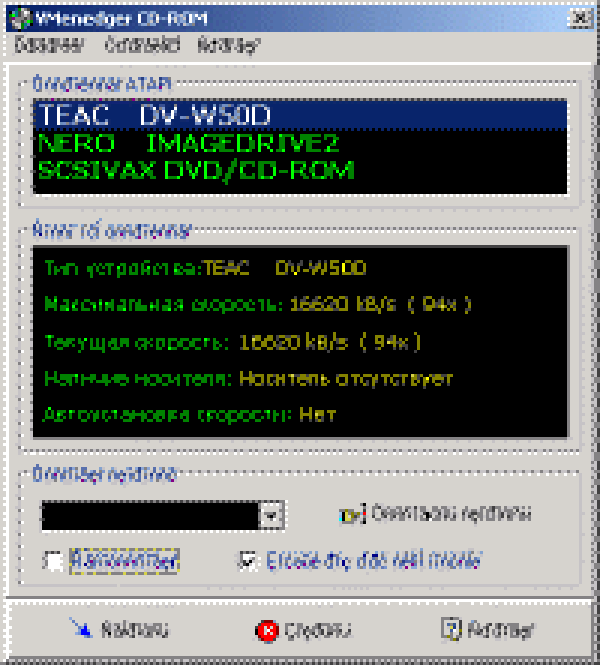Click the VMeneger app icon in title bar

pos(20,19)
